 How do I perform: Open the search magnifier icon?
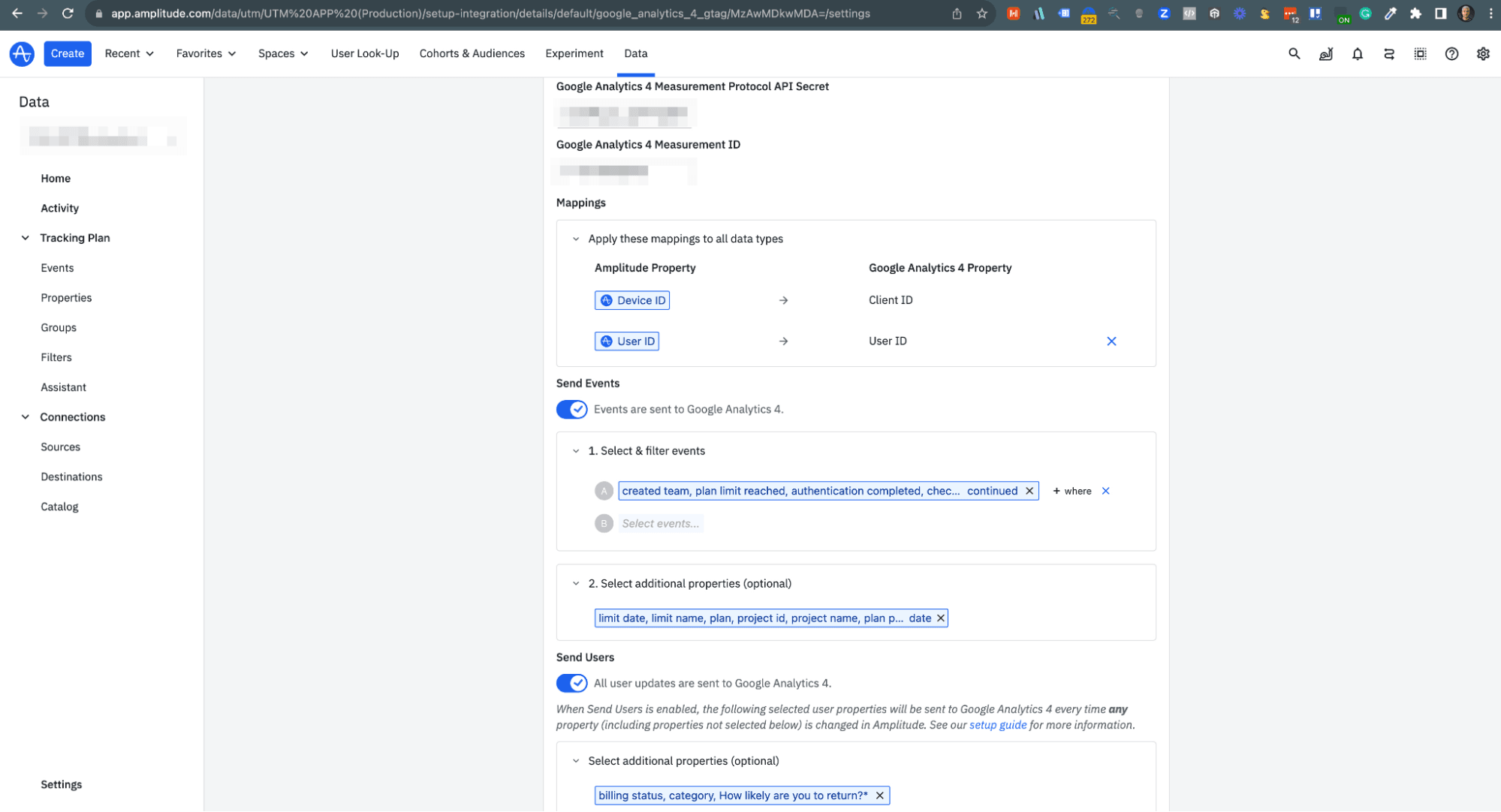click(x=1294, y=53)
